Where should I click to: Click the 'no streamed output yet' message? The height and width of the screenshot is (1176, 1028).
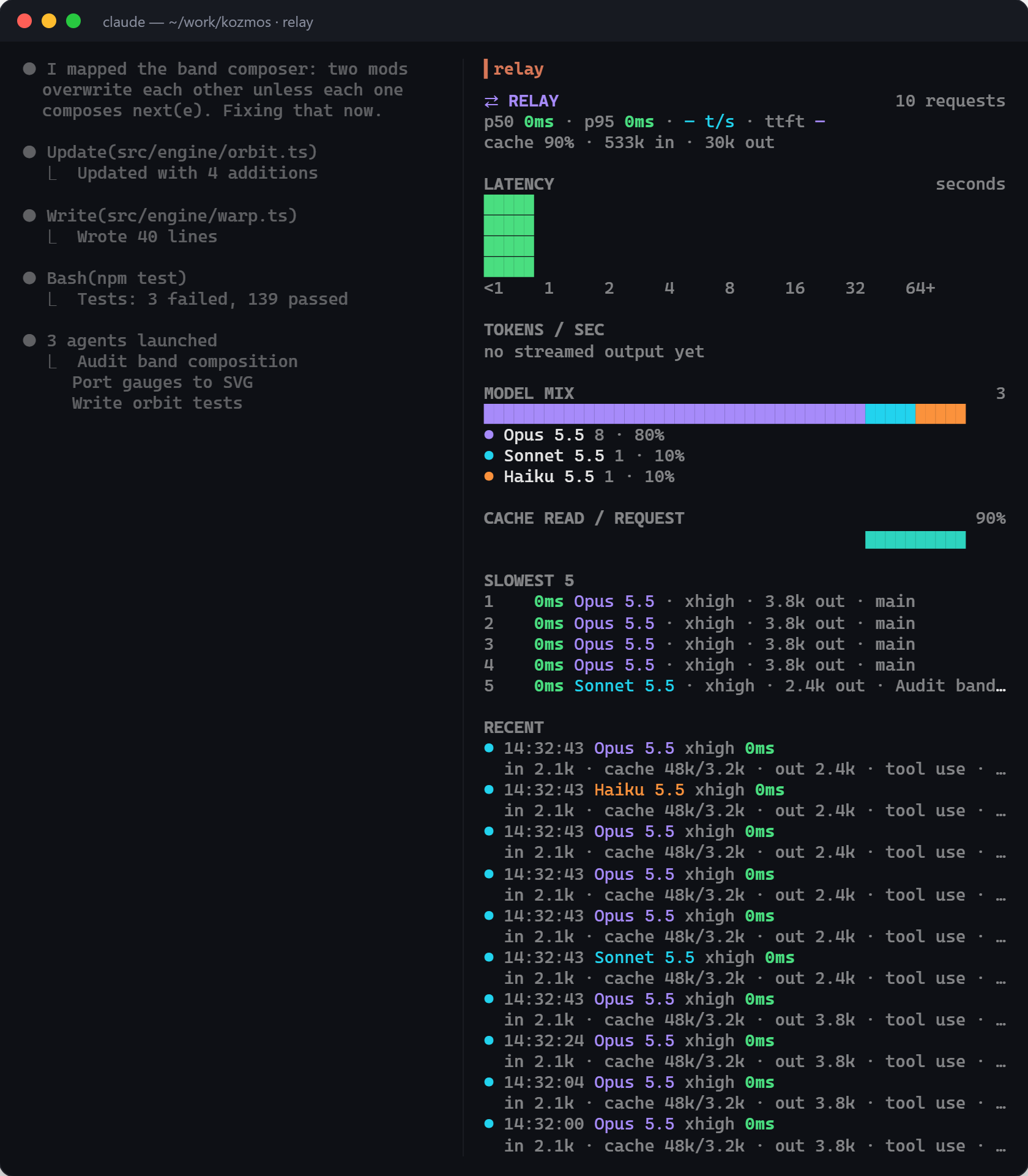coord(594,352)
